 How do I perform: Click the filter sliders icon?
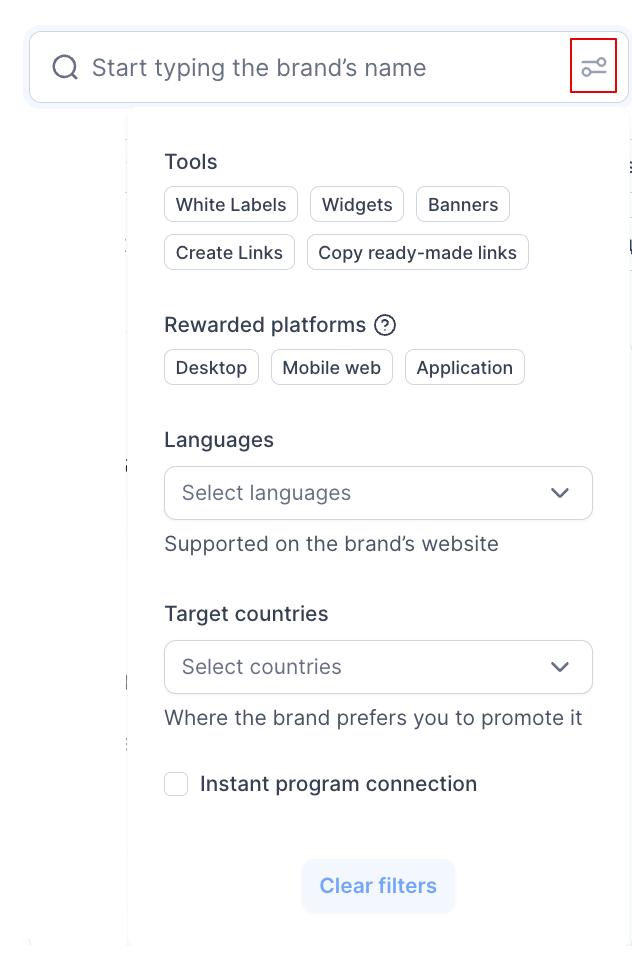coord(593,66)
